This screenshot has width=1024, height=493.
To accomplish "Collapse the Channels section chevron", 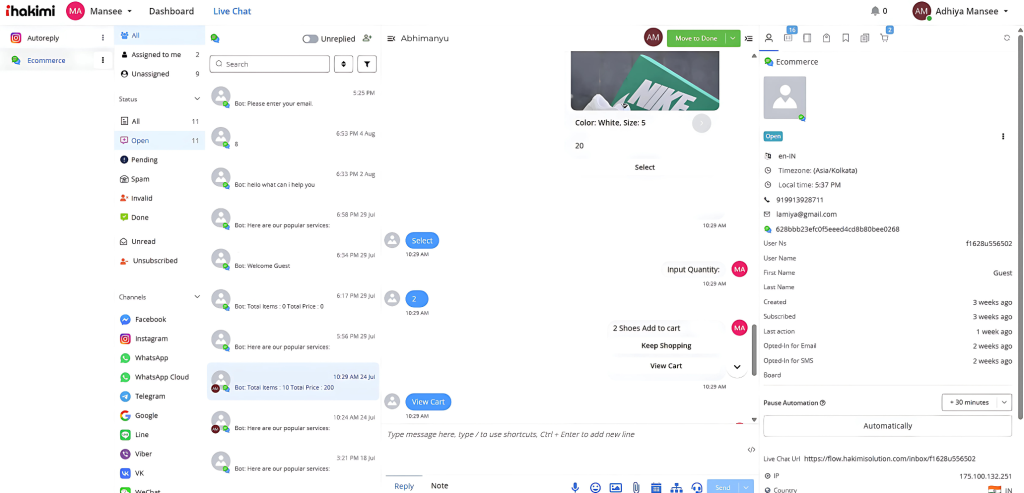I will coord(197,297).
